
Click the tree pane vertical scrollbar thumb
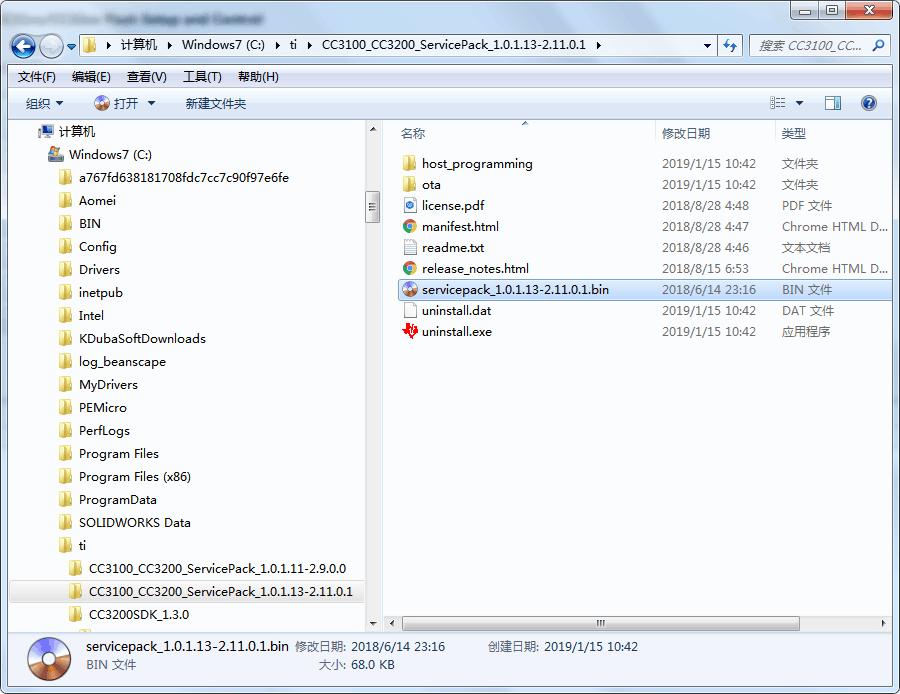coord(373,207)
